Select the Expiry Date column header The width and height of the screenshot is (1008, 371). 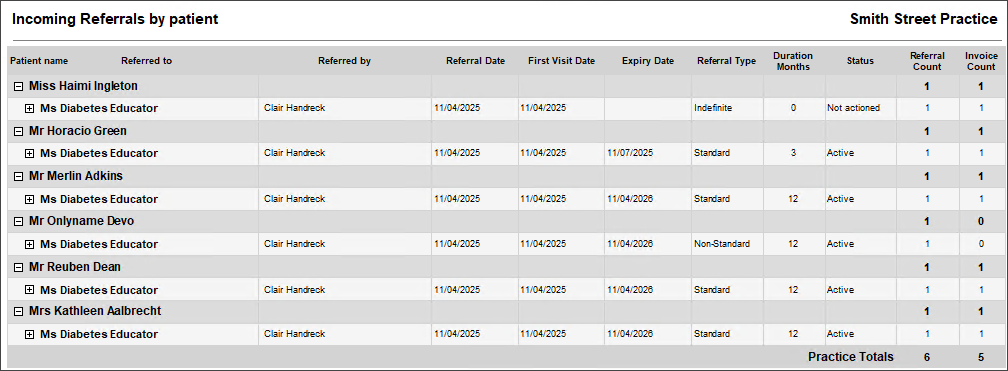click(x=648, y=61)
